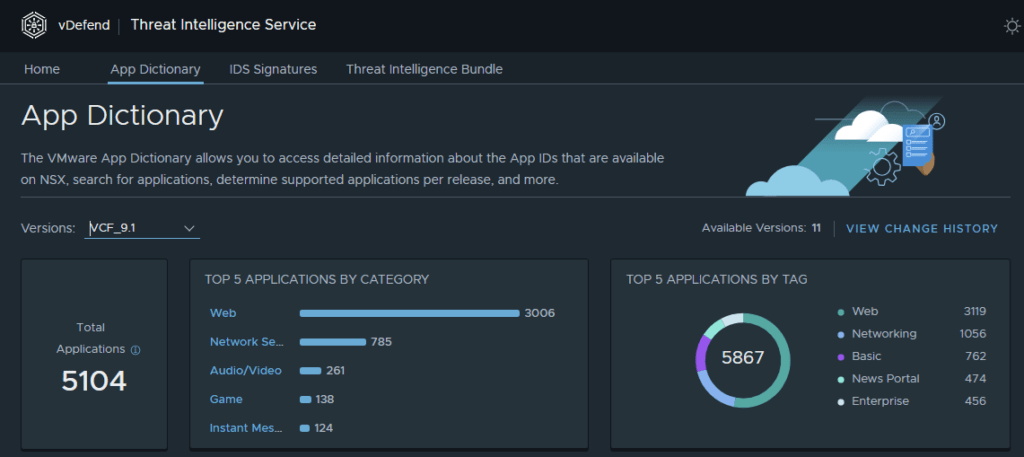The image size is (1024, 457).
Task: Click the TOP 5 APPLICATIONS BY TAG heading
Action: (x=716, y=279)
